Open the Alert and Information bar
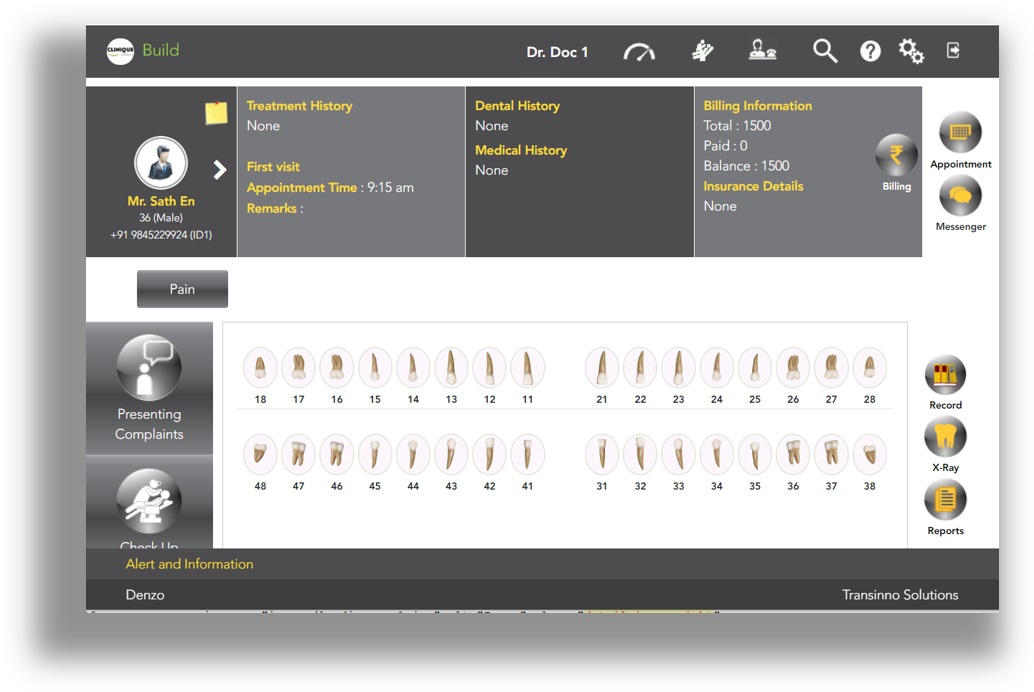The height and width of the screenshot is (692, 1034). (x=190, y=564)
